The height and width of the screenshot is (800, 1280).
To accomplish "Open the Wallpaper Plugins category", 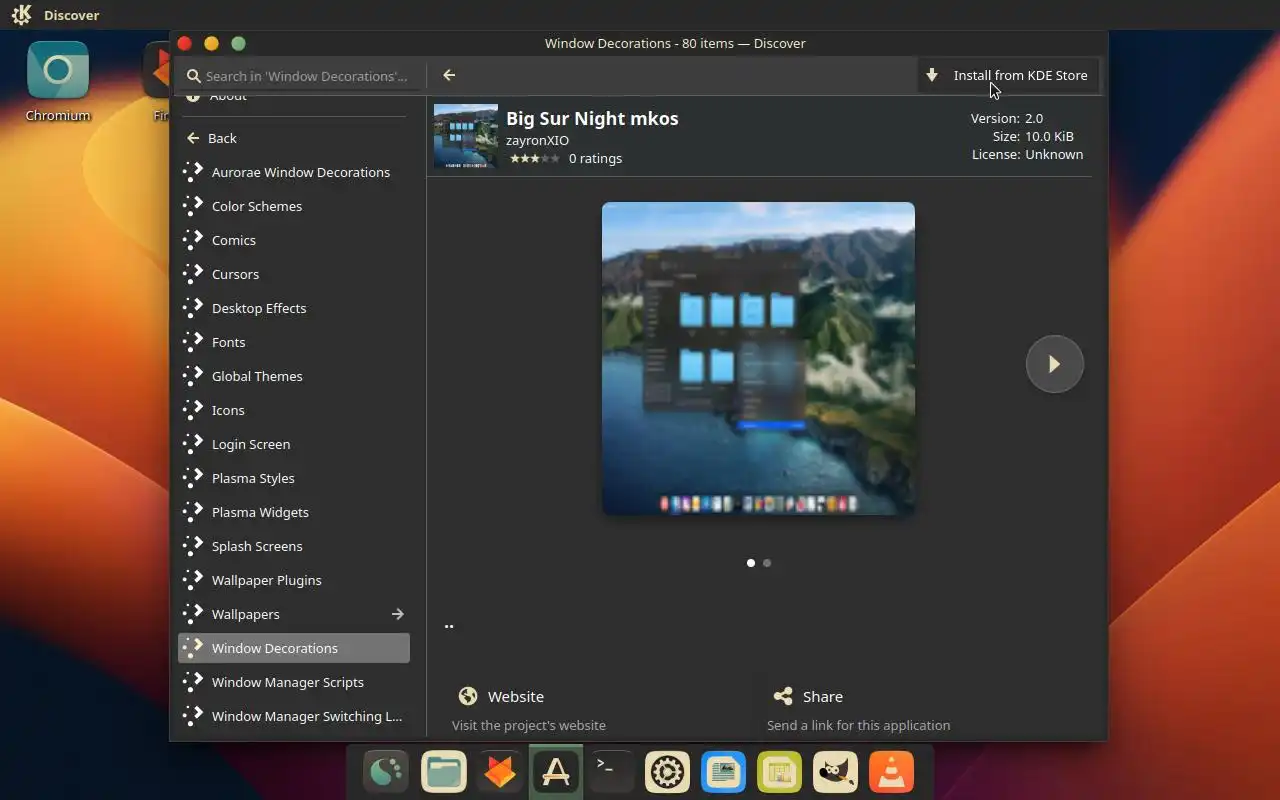I will 294,580.
